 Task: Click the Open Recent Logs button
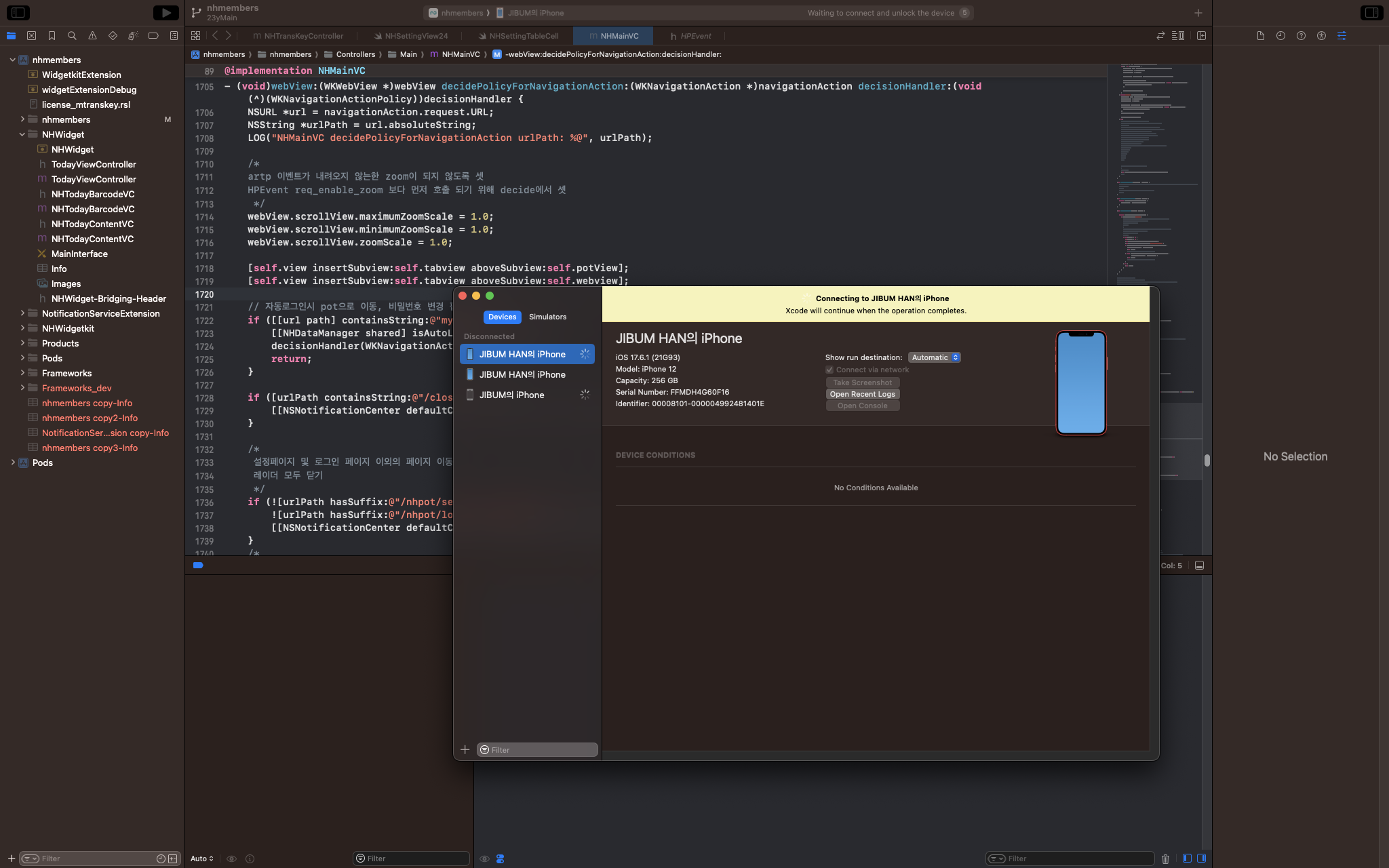click(862, 394)
